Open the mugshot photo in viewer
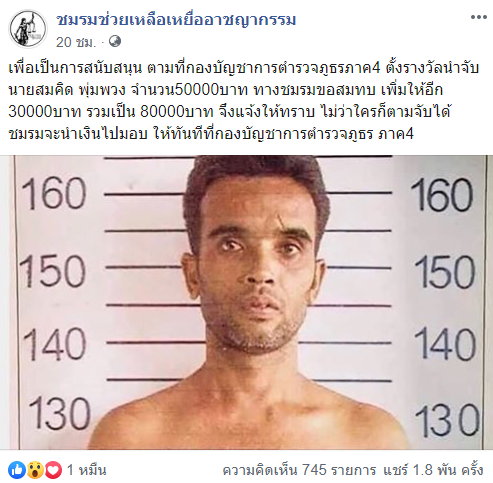493x483 pixels. pyautogui.click(x=246, y=302)
